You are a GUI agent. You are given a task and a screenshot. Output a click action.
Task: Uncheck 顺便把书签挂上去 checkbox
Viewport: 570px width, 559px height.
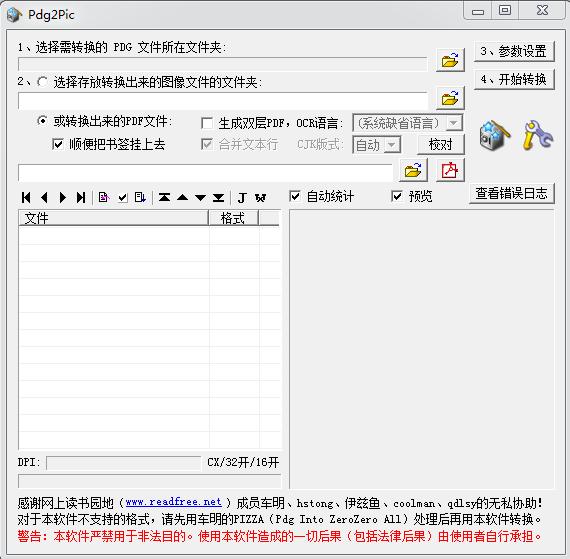57,144
